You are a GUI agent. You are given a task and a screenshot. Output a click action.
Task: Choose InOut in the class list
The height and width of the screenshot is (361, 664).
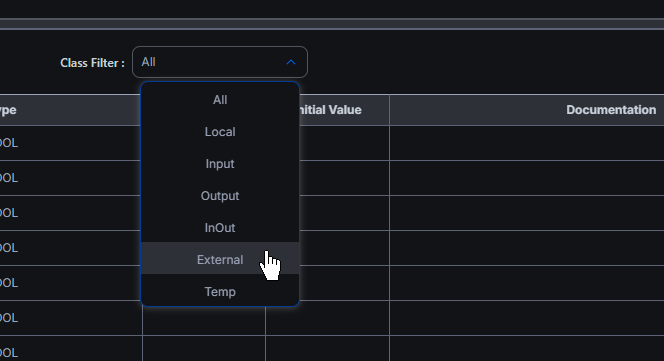220,228
